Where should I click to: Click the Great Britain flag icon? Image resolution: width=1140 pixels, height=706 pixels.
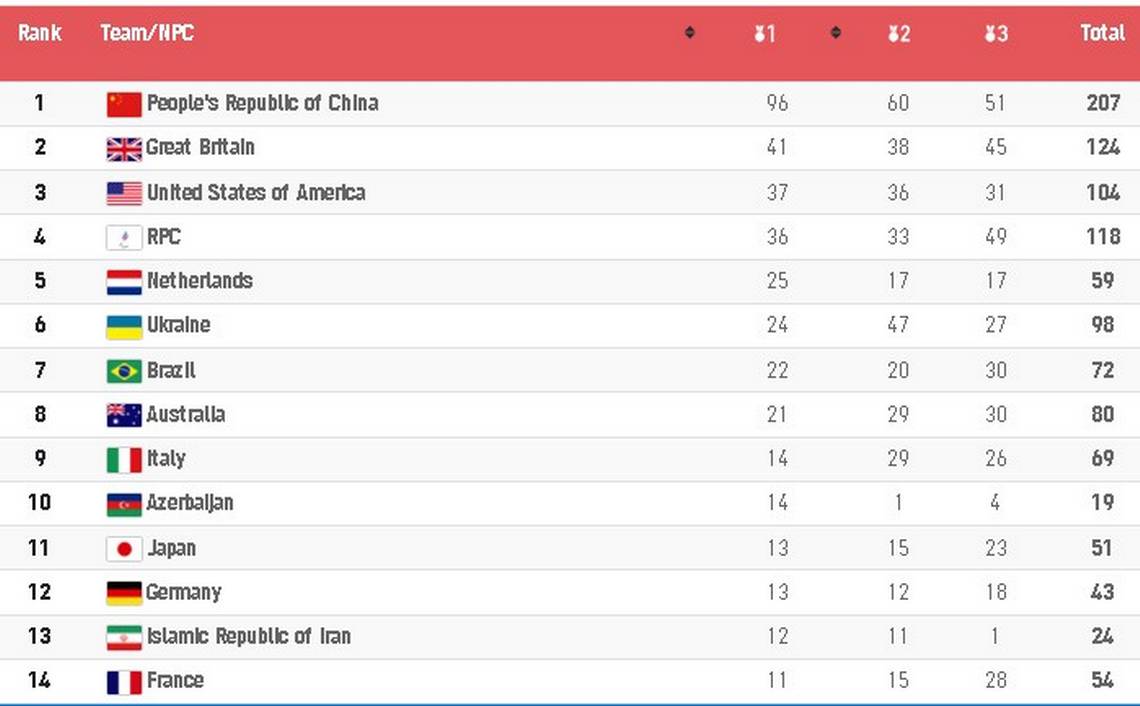click(124, 149)
